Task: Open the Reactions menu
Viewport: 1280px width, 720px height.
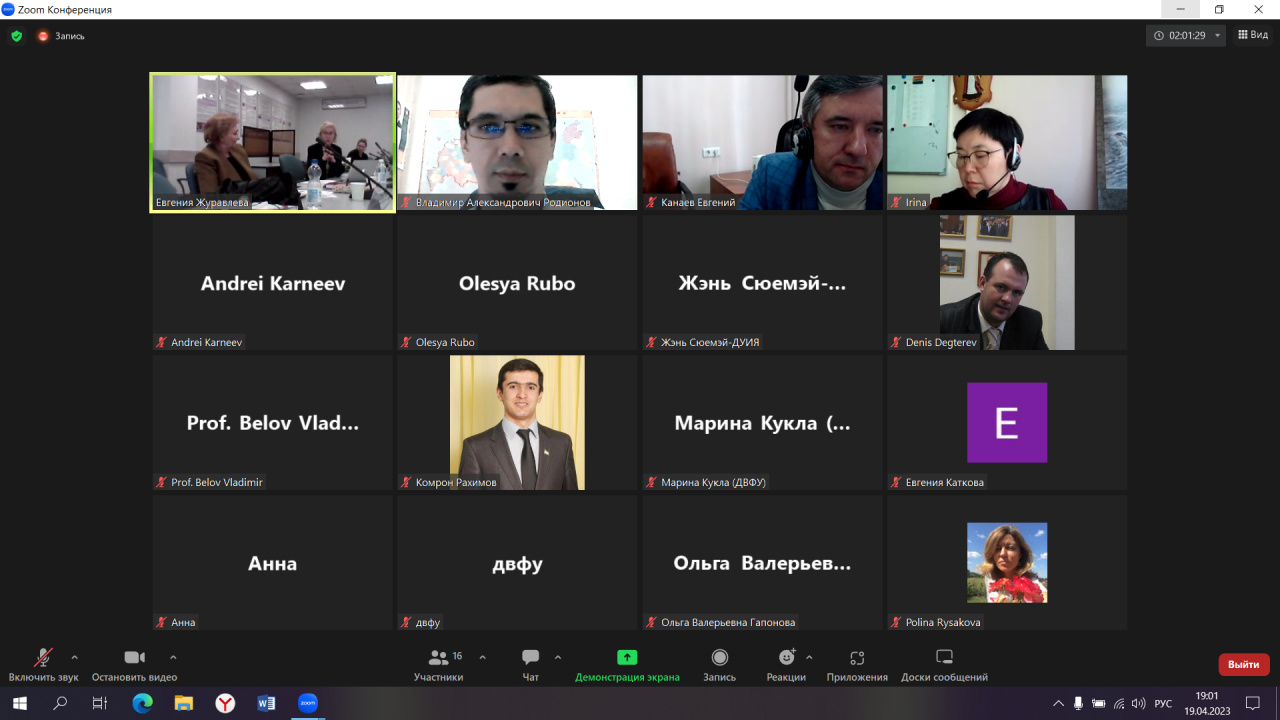Action: tap(787, 658)
